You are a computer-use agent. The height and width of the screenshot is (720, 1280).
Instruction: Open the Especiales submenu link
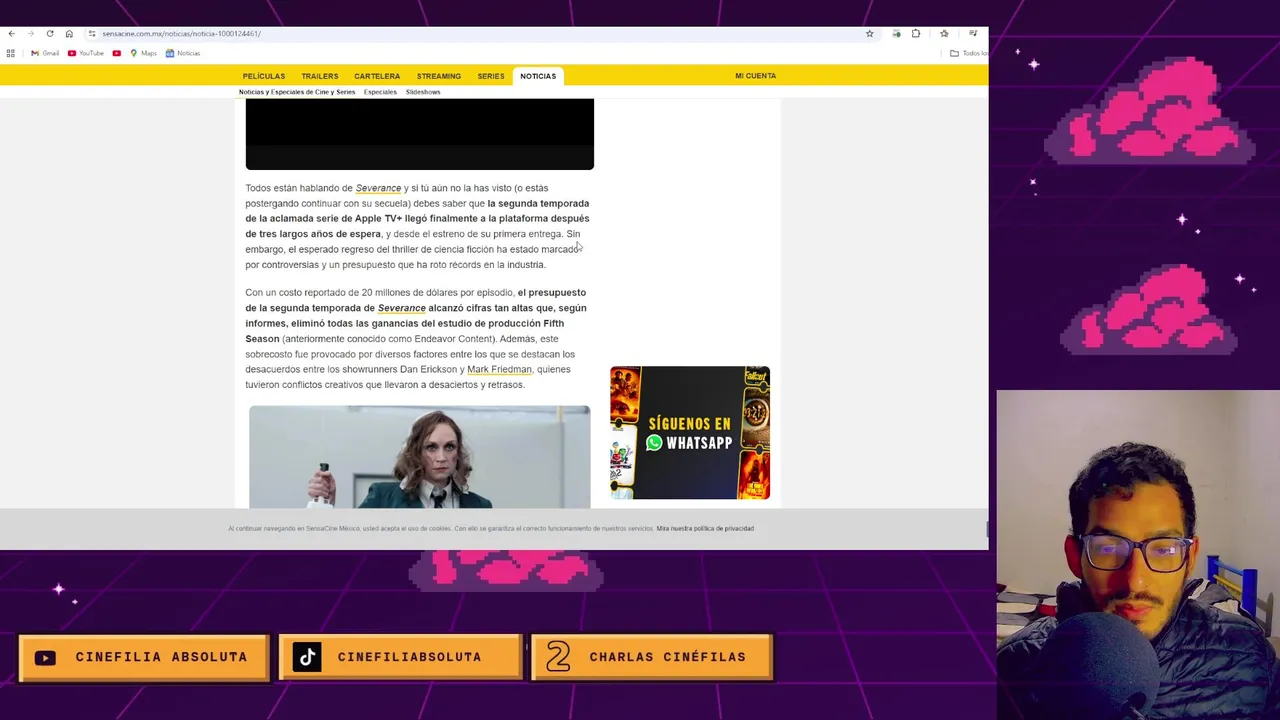click(x=380, y=92)
